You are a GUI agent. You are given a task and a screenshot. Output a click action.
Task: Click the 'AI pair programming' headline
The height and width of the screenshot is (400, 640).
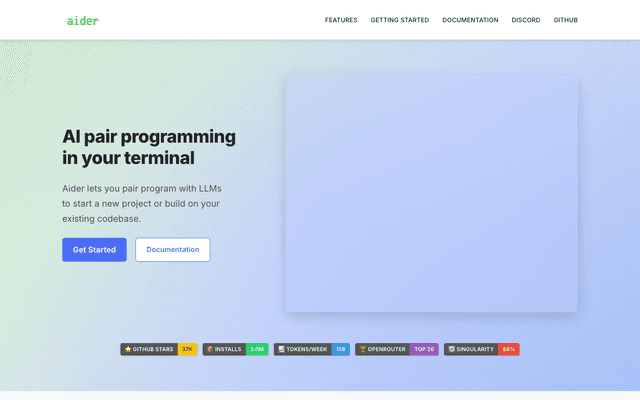[x=149, y=137]
